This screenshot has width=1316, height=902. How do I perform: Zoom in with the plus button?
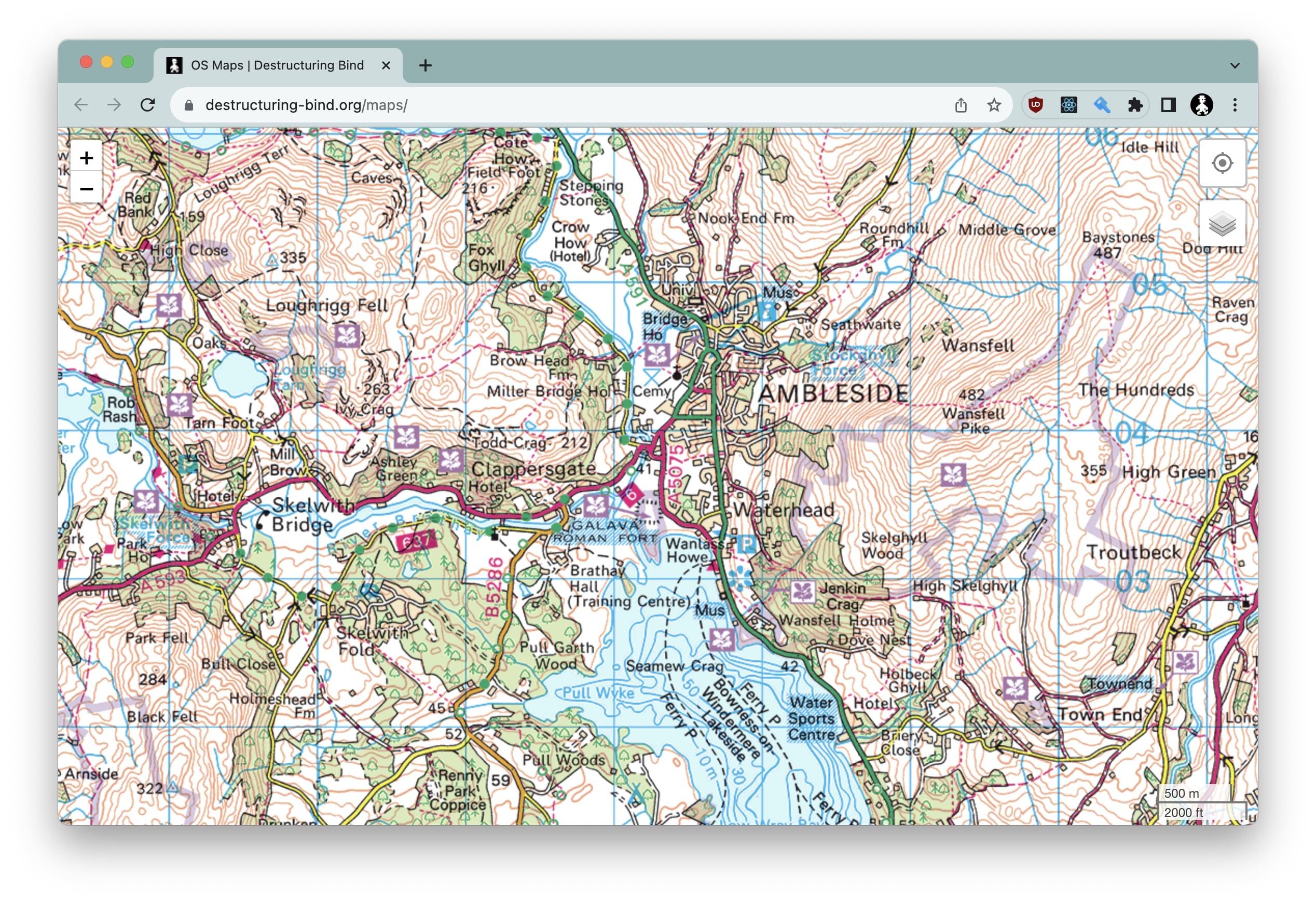pyautogui.click(x=86, y=158)
